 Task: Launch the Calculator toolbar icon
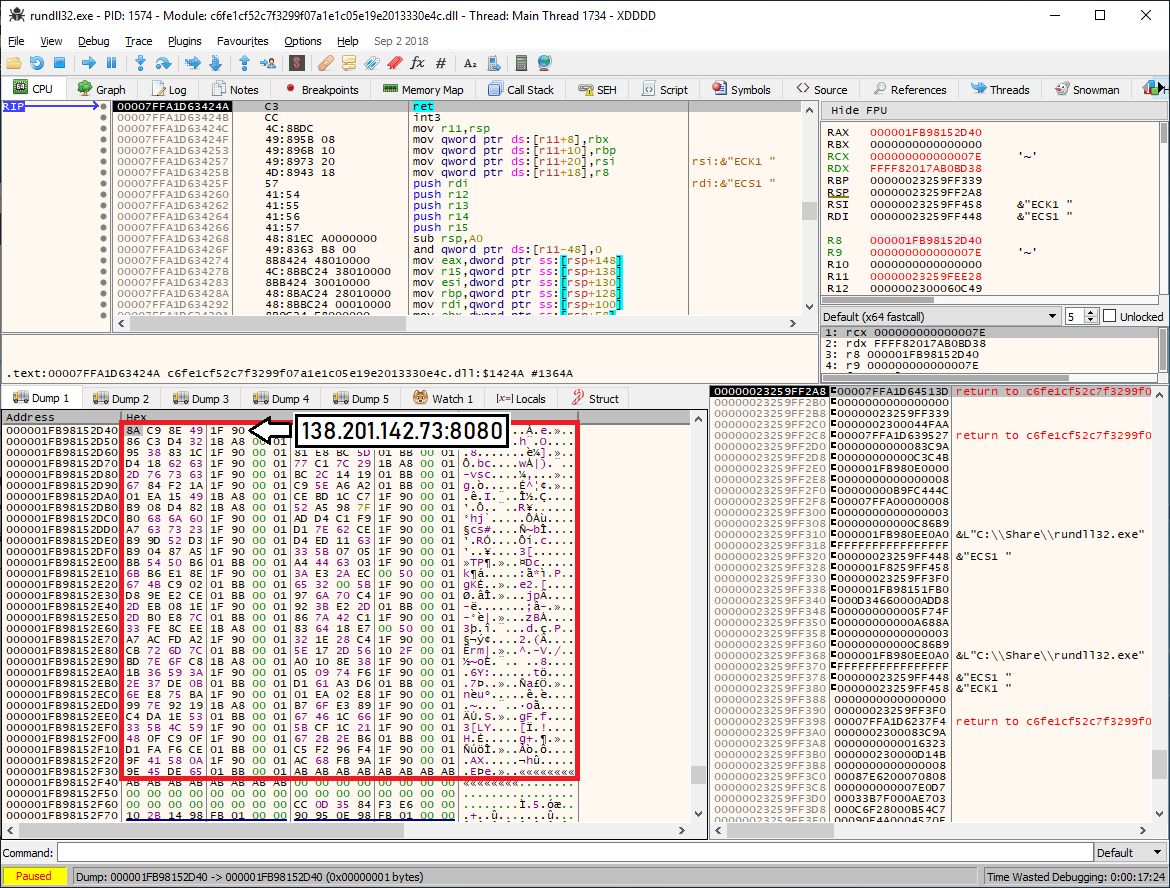(521, 63)
